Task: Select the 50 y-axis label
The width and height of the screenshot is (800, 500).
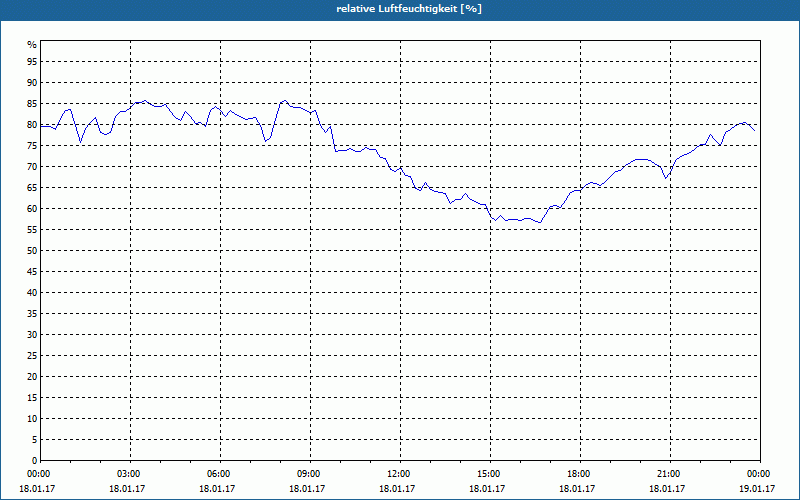Action: [32, 251]
